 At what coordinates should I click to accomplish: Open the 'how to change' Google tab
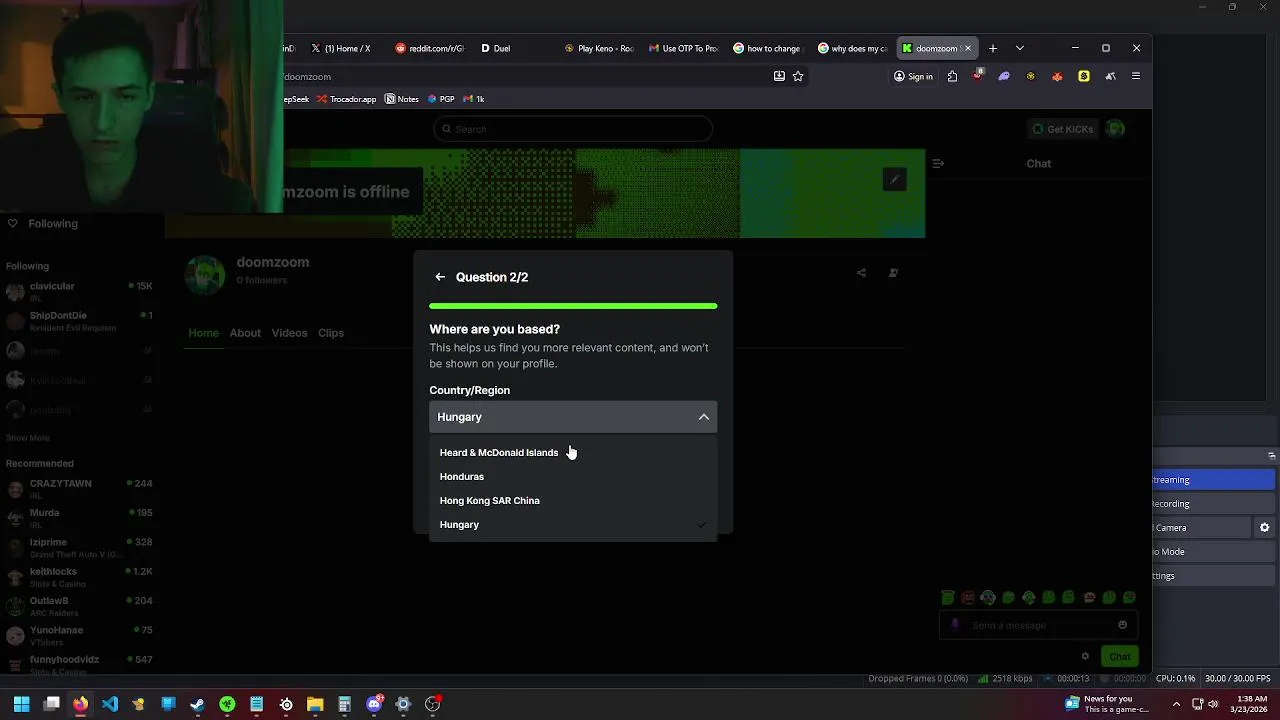click(767, 48)
